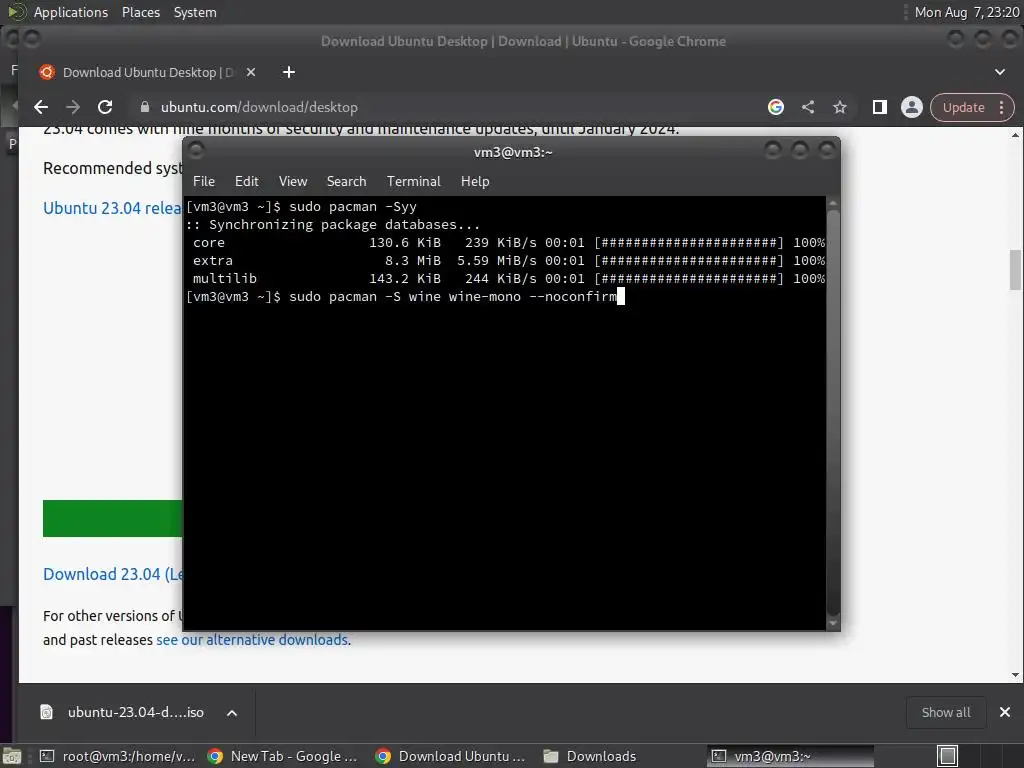This screenshot has height=768, width=1024.
Task: Switch to root@vm3 terminal in taskbar
Action: 118,756
